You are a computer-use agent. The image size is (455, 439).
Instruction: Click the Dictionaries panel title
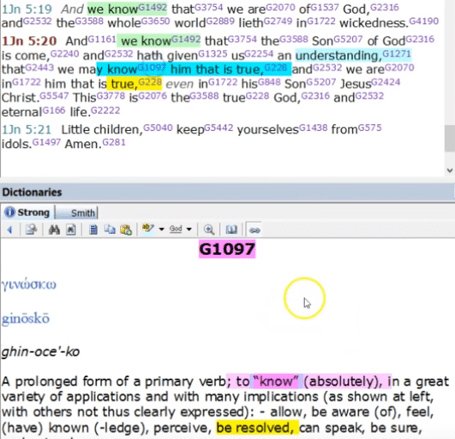click(32, 192)
